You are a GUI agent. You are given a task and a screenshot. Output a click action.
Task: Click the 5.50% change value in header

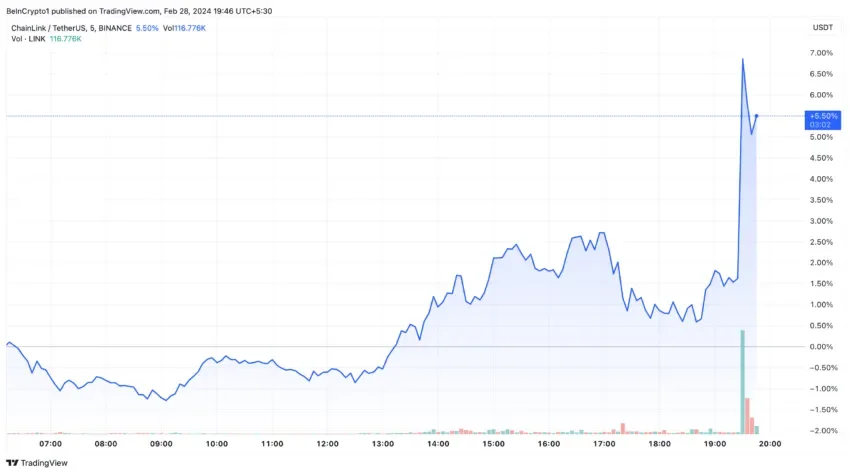tap(147, 28)
